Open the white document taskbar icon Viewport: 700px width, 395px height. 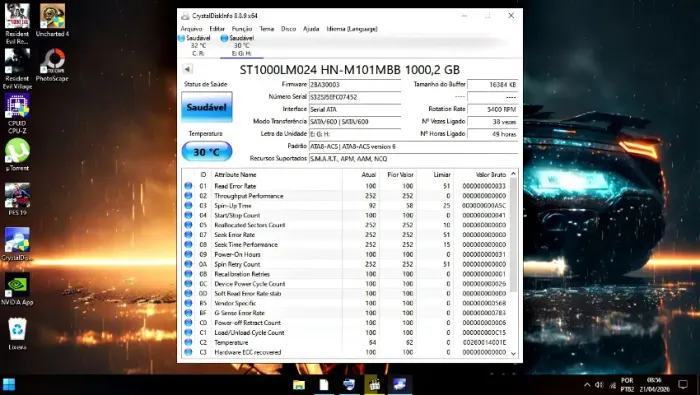[x=324, y=385]
